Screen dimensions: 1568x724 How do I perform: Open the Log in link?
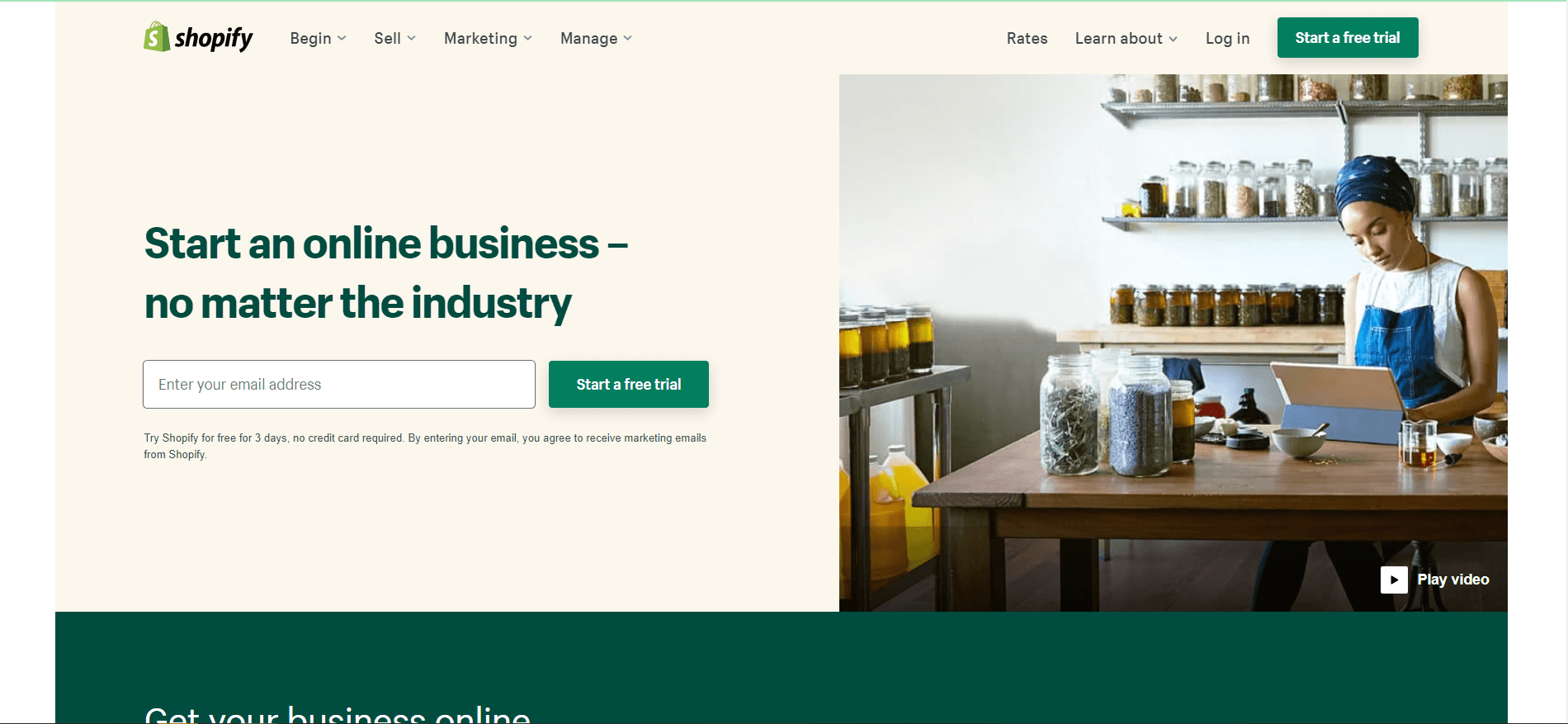(x=1227, y=39)
